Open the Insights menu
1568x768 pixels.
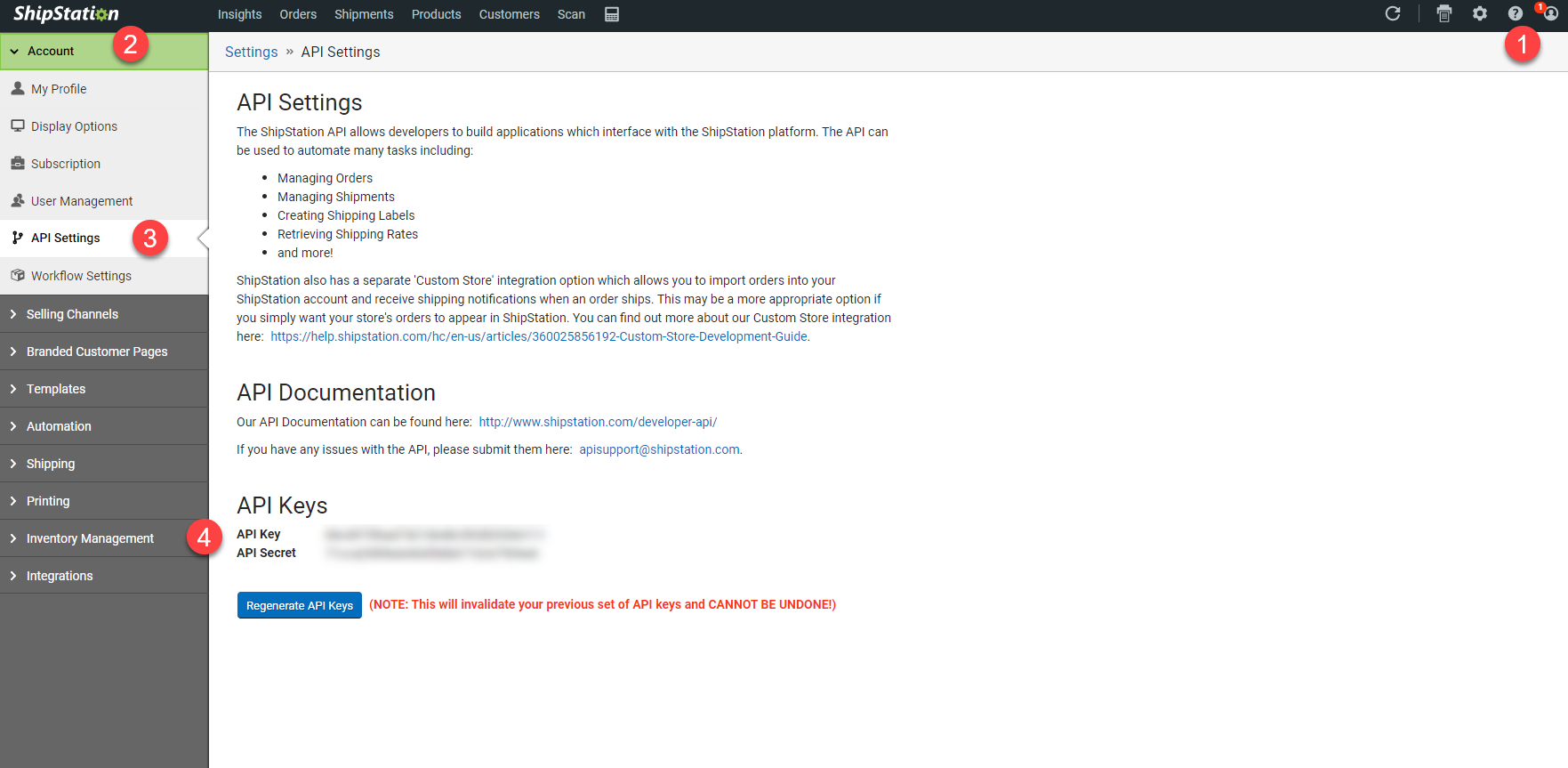click(240, 14)
